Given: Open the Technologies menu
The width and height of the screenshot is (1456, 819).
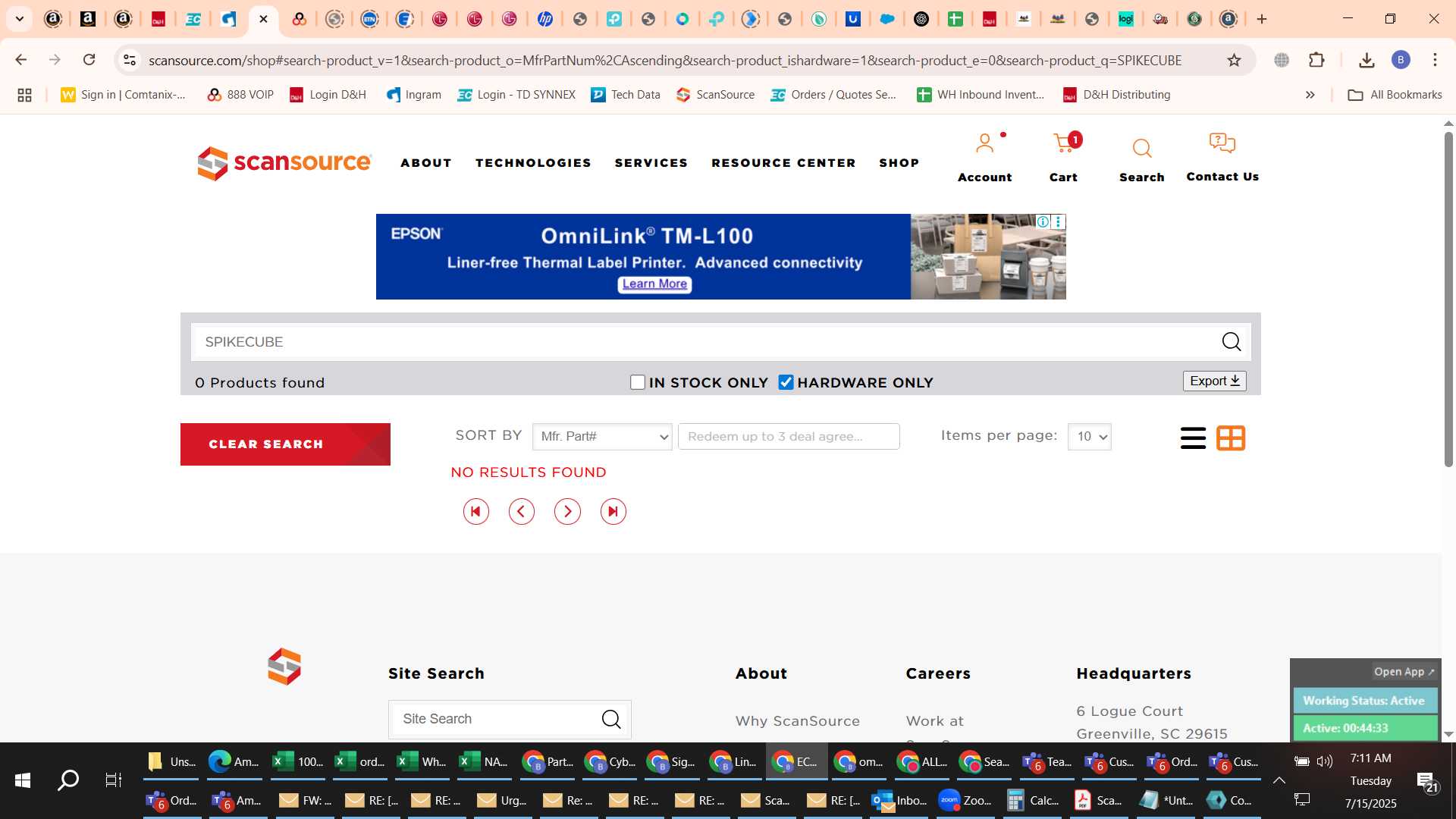Looking at the screenshot, I should 533,163.
